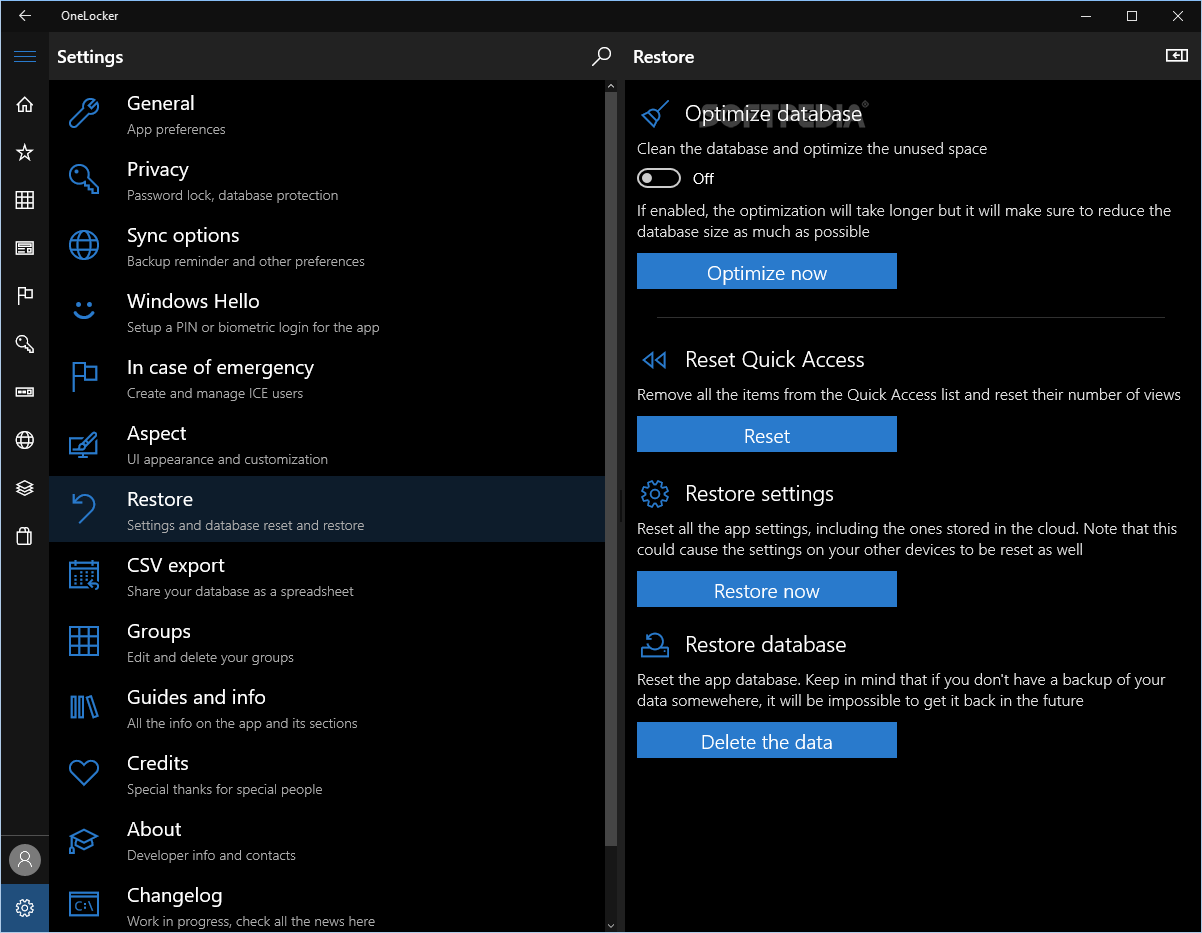Open the flag sidebar icon
The width and height of the screenshot is (1202, 933).
(x=25, y=296)
